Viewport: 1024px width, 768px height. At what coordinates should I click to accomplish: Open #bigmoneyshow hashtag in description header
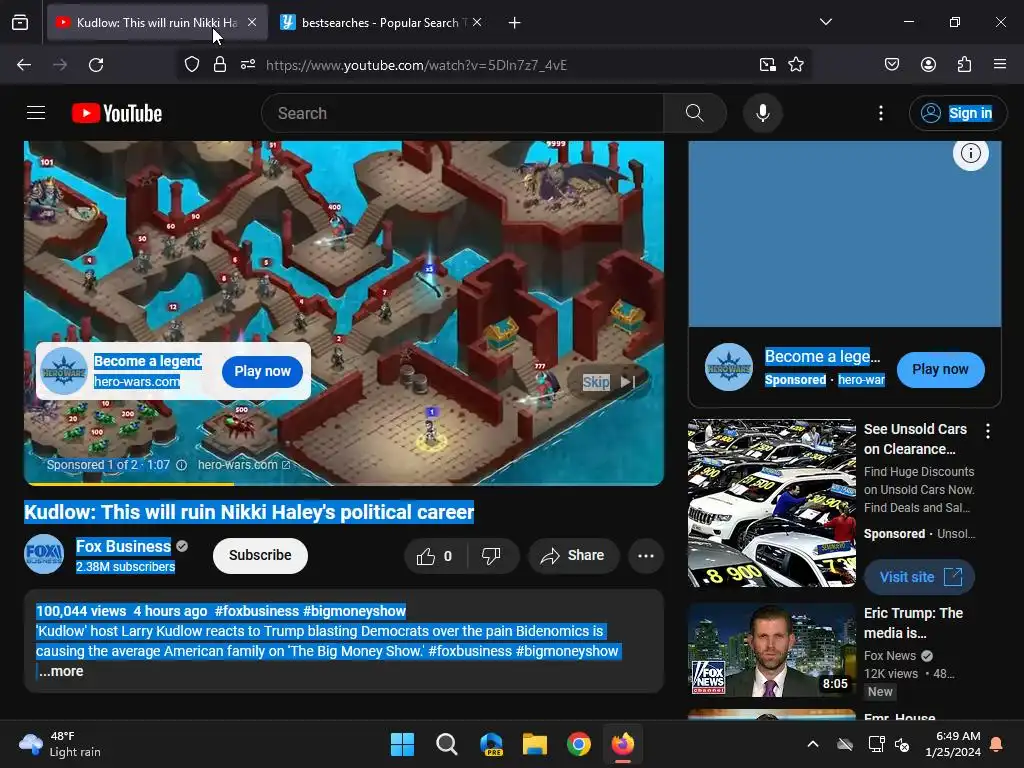click(354, 611)
